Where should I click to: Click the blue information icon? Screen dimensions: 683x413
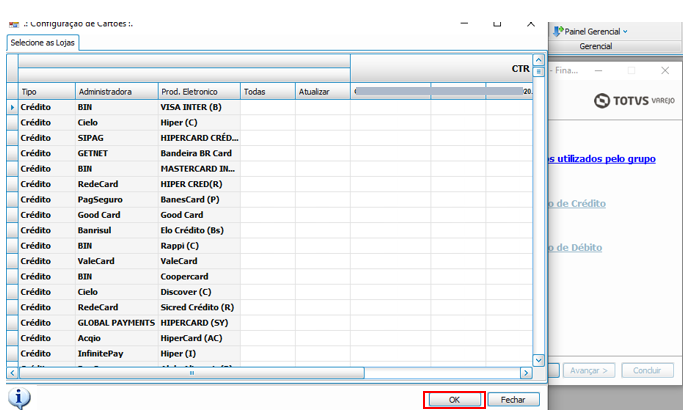pyautogui.click(x=19, y=398)
